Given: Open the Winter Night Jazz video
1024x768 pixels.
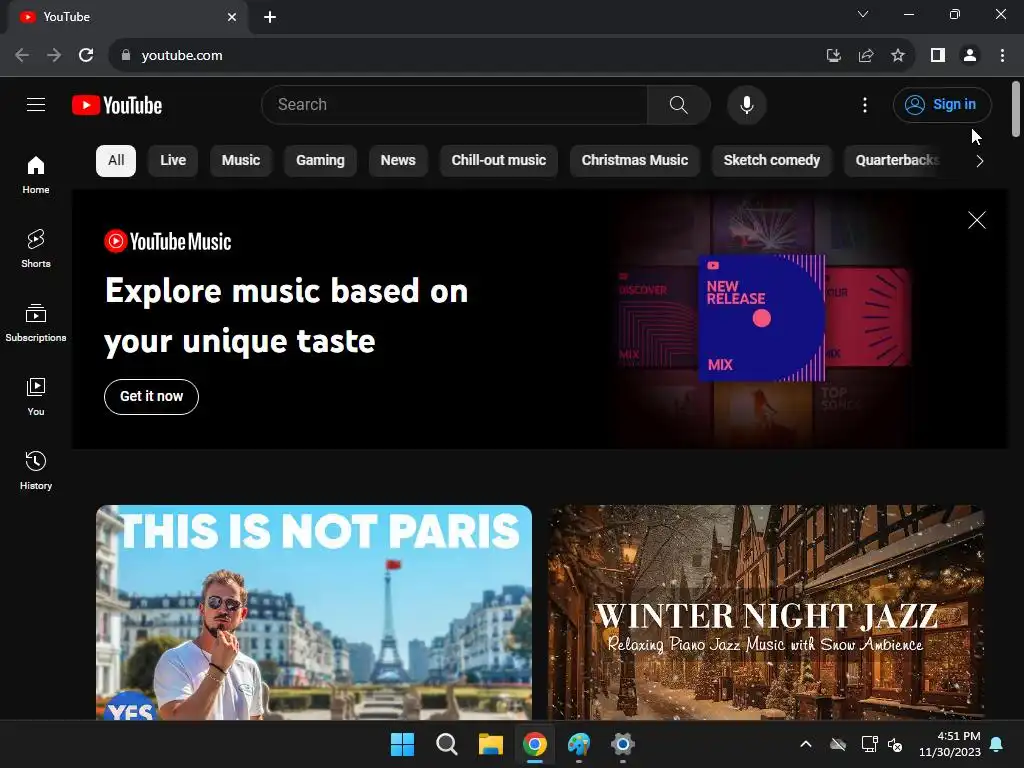Looking at the screenshot, I should click(x=766, y=613).
